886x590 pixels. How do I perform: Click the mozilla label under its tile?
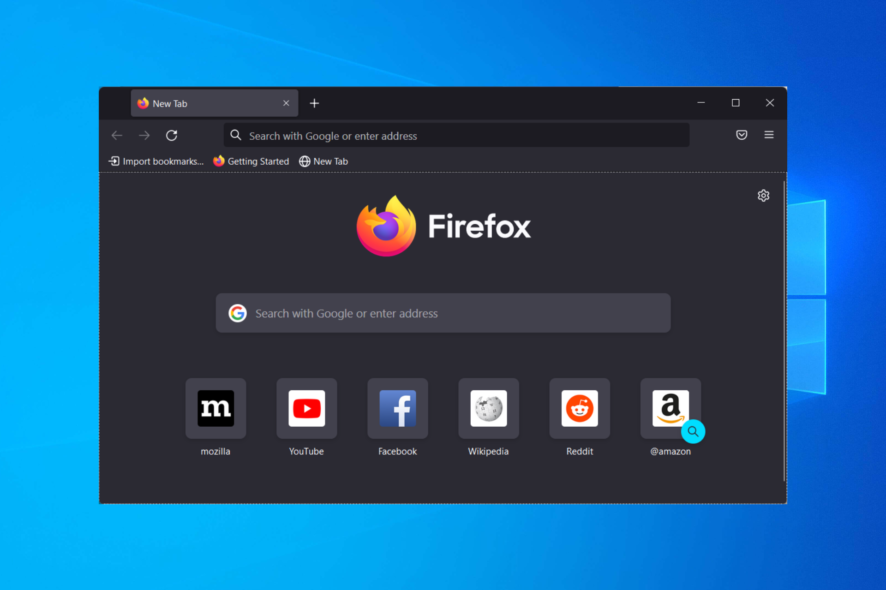coord(215,452)
